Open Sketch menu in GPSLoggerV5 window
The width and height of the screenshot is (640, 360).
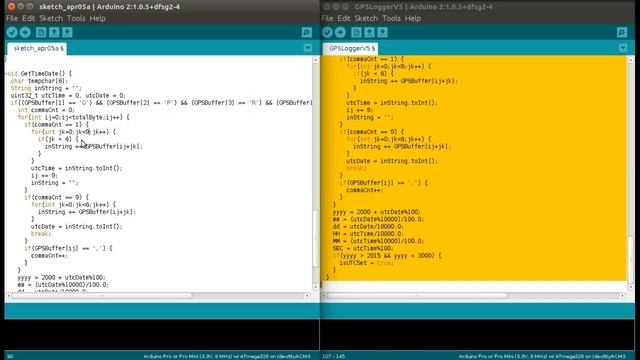click(x=366, y=18)
